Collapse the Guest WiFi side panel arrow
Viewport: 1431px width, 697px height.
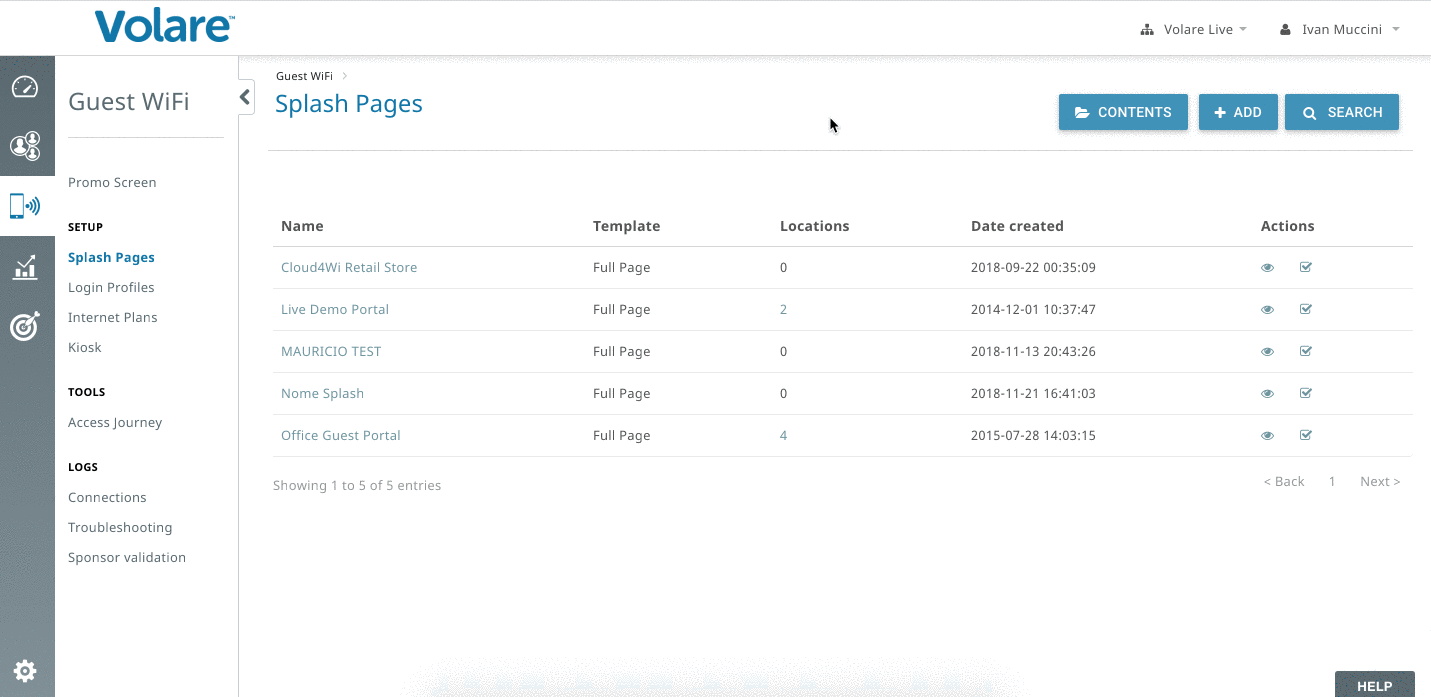245,97
